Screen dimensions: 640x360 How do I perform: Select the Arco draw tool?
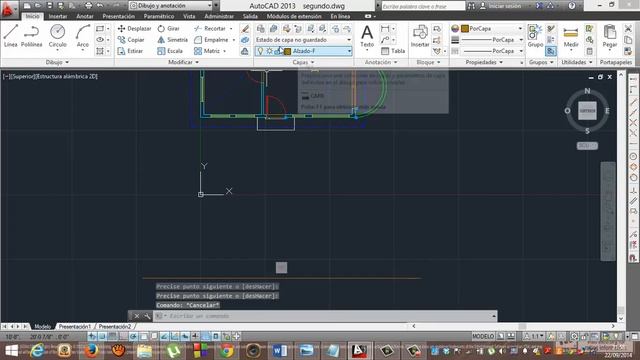[83, 36]
